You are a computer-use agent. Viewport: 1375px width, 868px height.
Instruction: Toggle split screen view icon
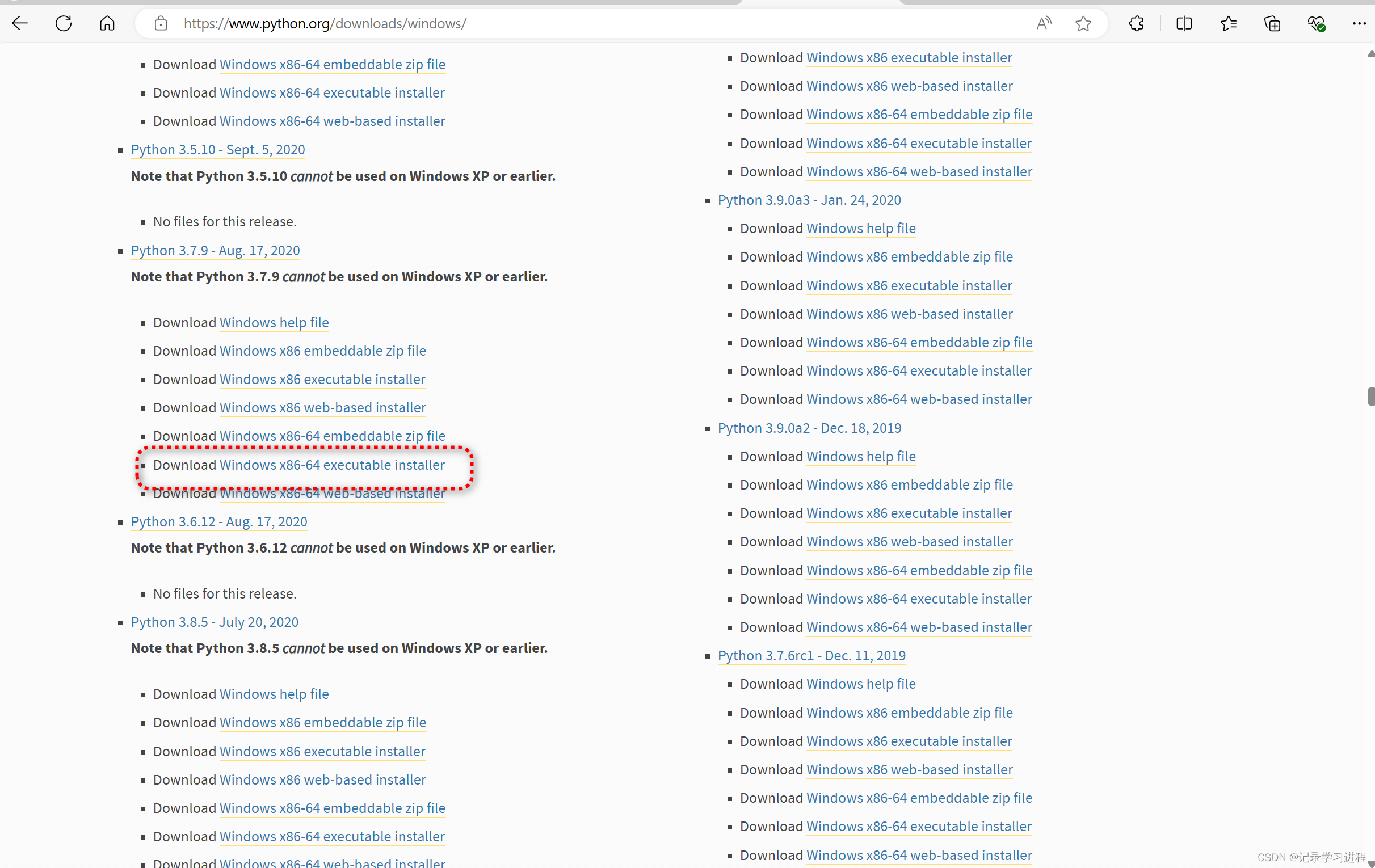(1184, 23)
